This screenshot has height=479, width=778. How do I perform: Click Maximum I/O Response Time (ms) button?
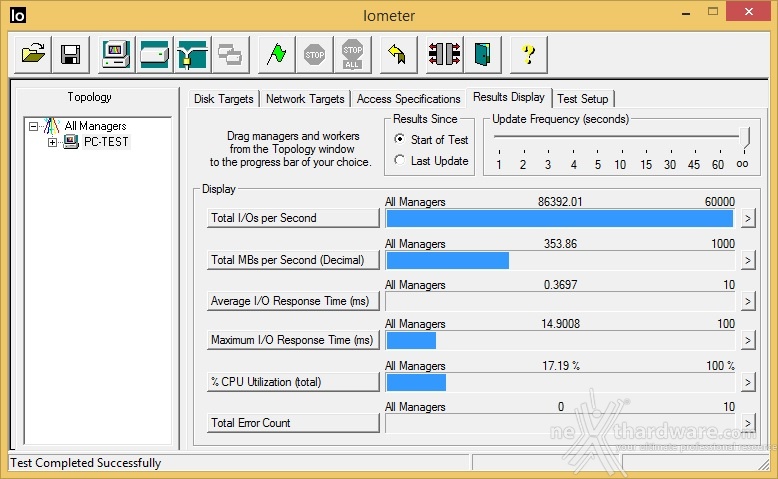293,340
